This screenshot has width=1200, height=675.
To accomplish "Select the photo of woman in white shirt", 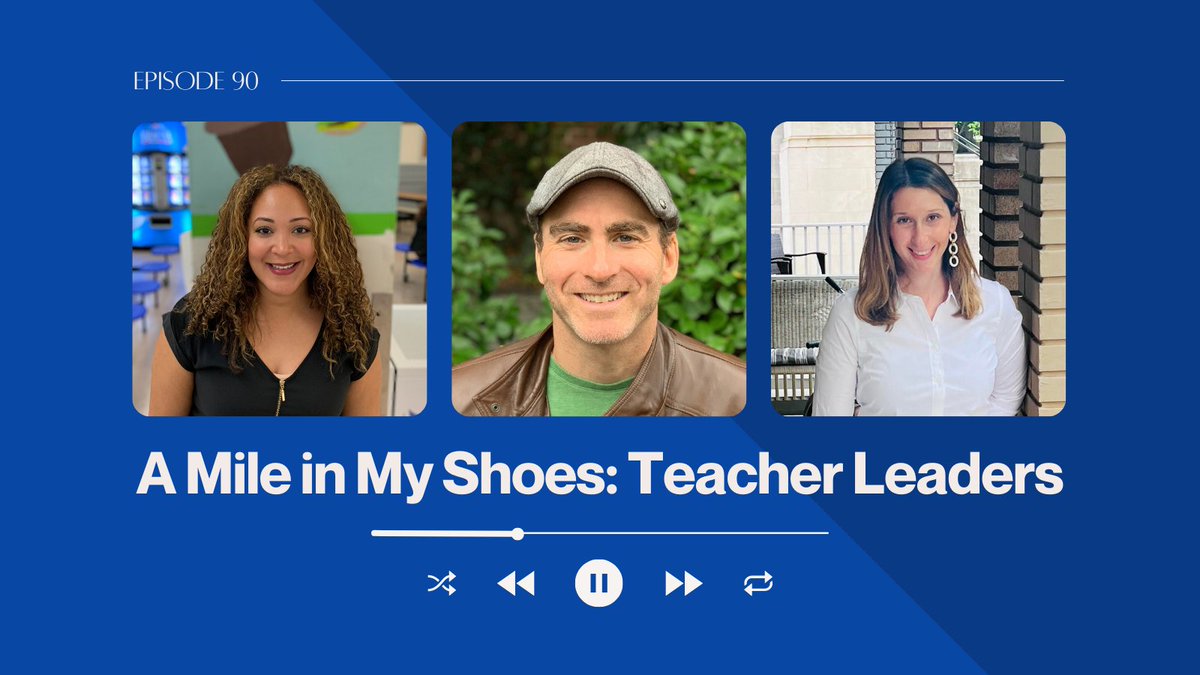I will [x=918, y=269].
